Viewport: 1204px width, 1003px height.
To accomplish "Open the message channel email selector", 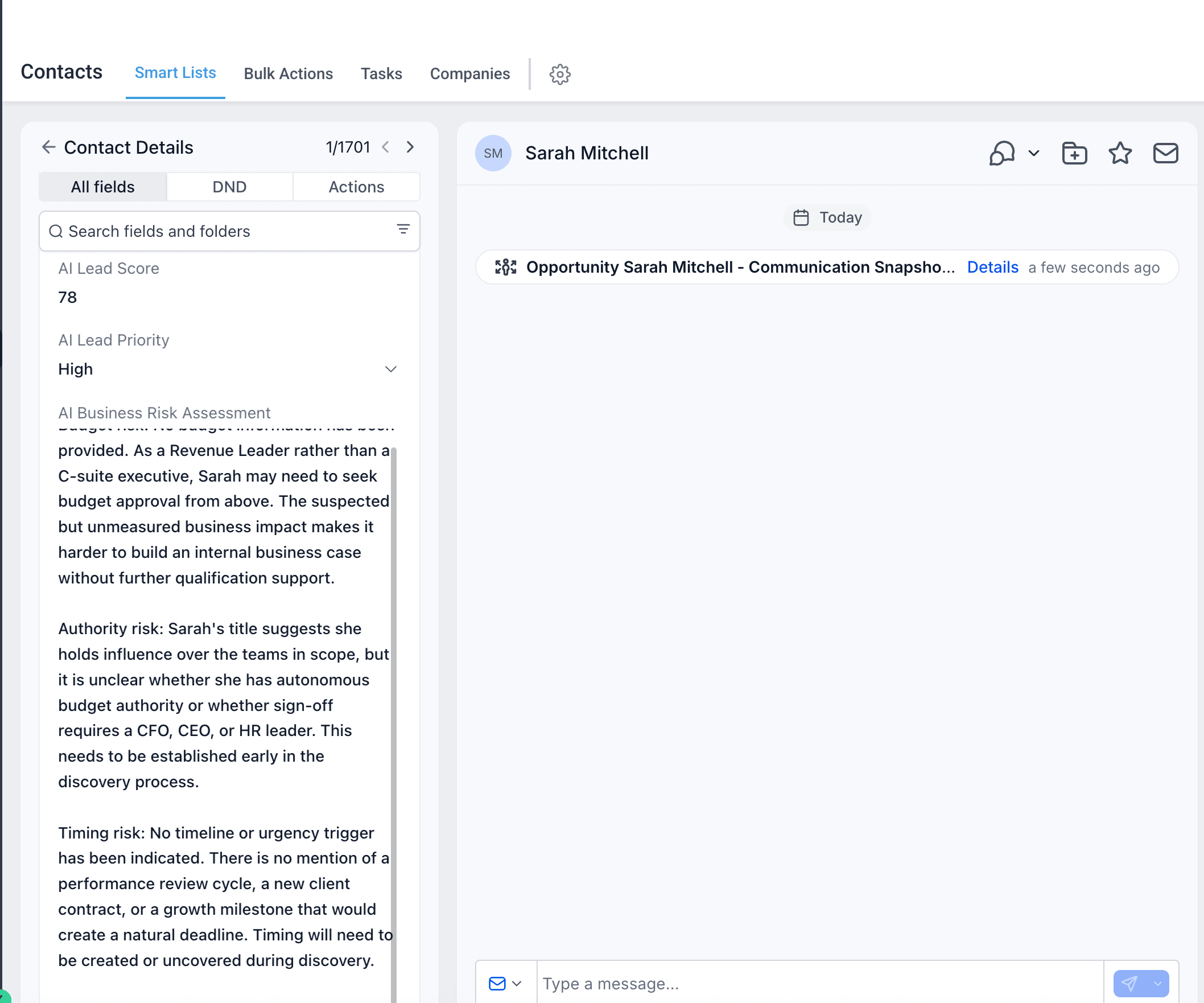I will click(505, 984).
